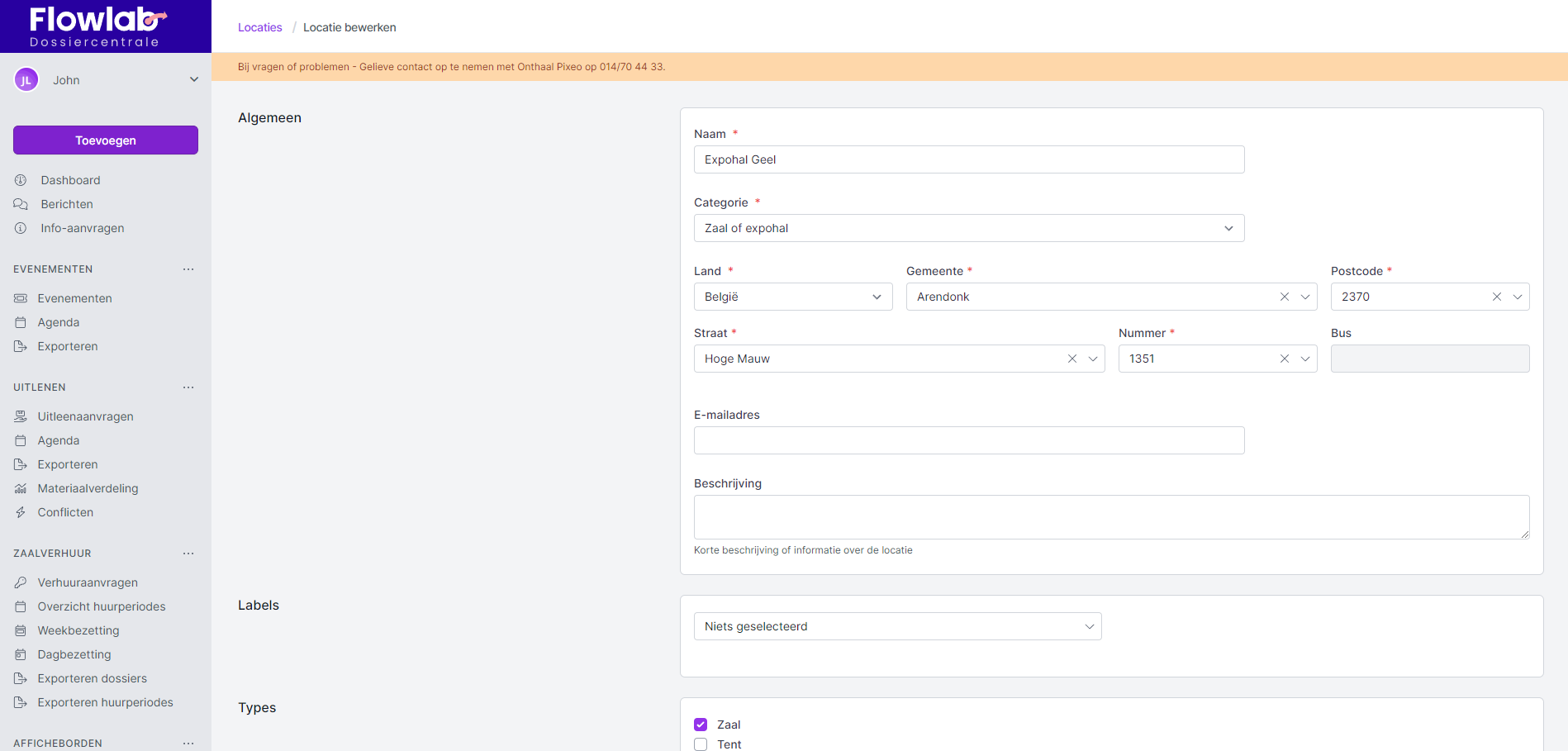The height and width of the screenshot is (751, 1568).
Task: Open Berichten via its chat icon
Action: click(x=21, y=204)
